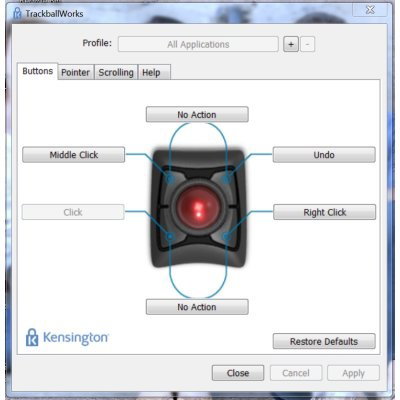
Task: Click the TrackballWorks title bar lock icon
Action: point(17,13)
